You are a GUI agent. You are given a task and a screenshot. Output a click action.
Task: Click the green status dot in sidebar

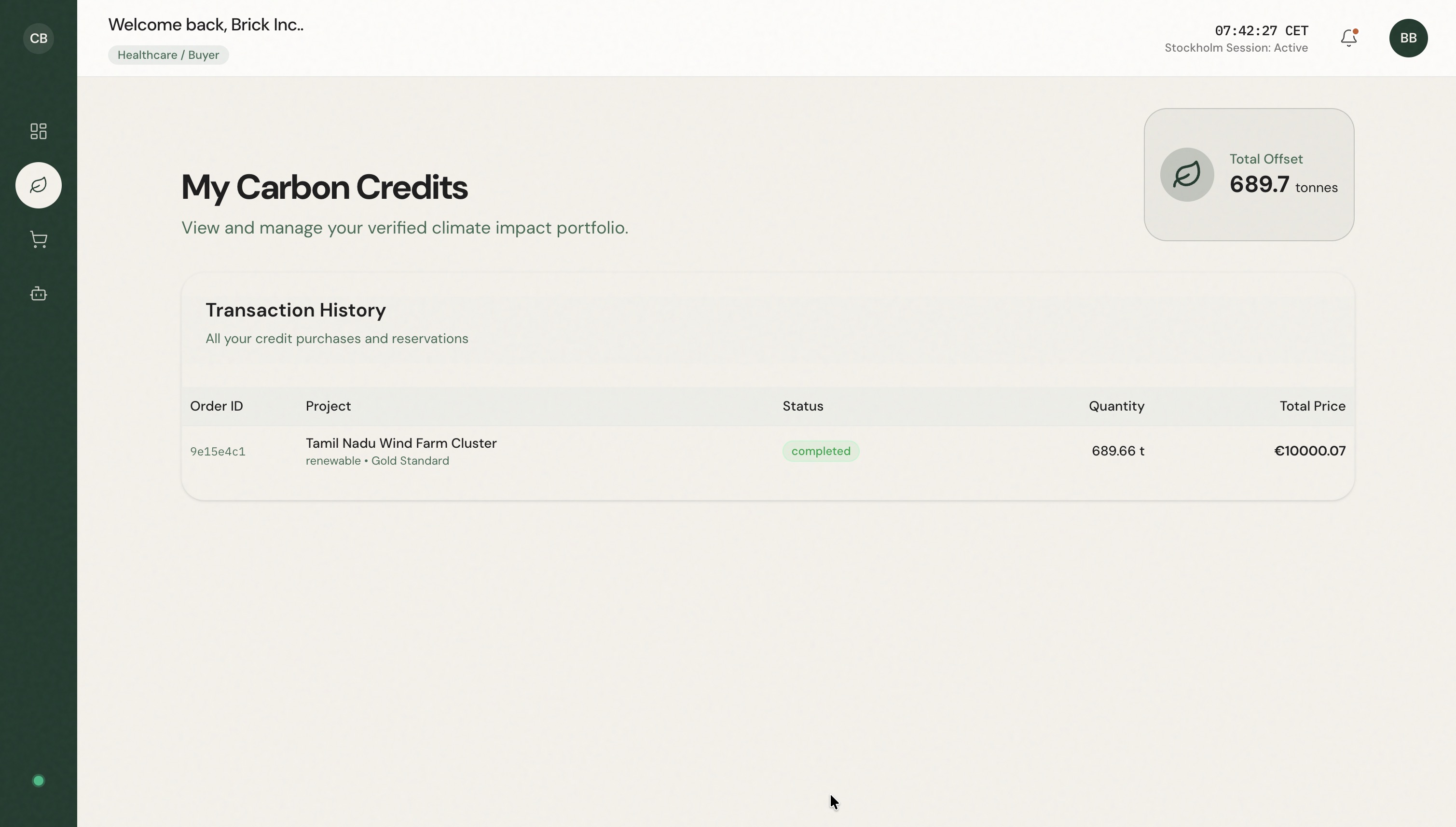[x=38, y=781]
